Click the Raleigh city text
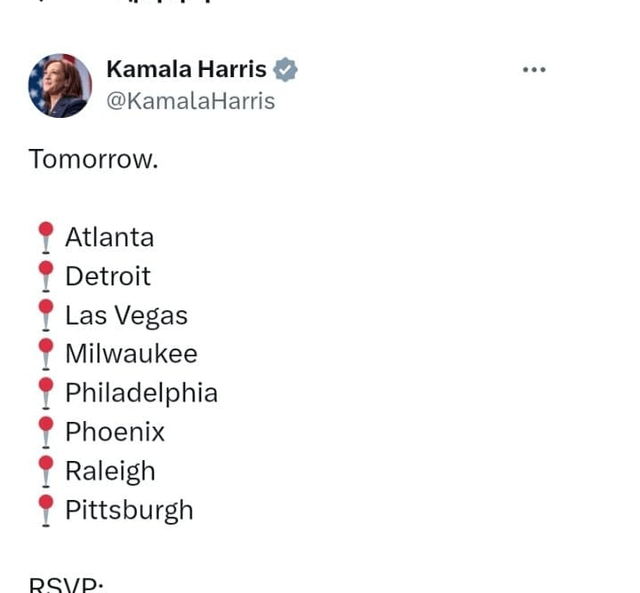The height and width of the screenshot is (593, 640). pyautogui.click(x=110, y=471)
